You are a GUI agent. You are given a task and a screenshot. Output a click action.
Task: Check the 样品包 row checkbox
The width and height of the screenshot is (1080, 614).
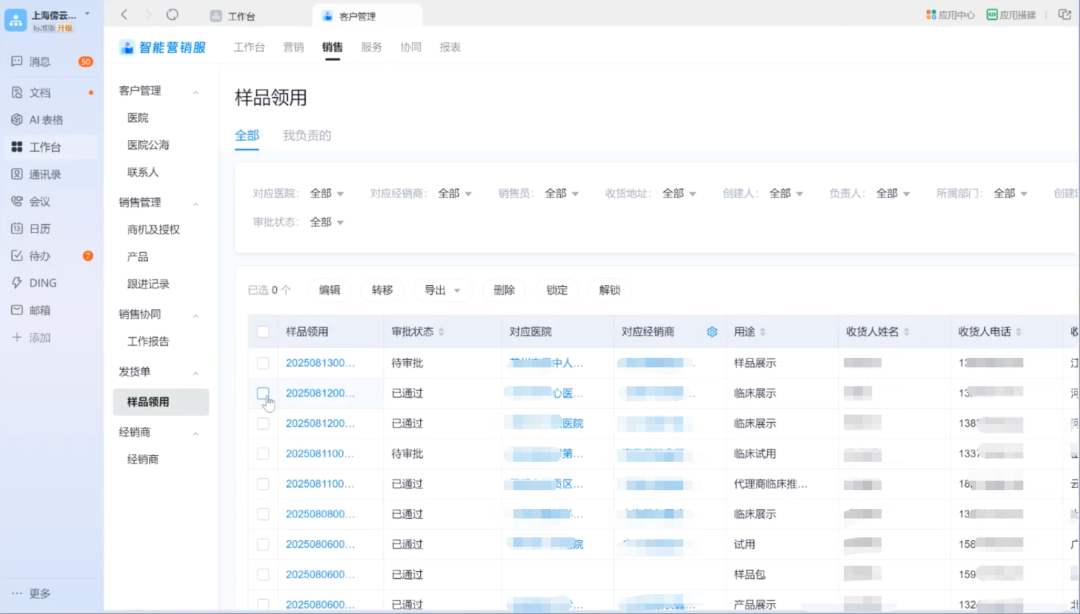pyautogui.click(x=263, y=574)
